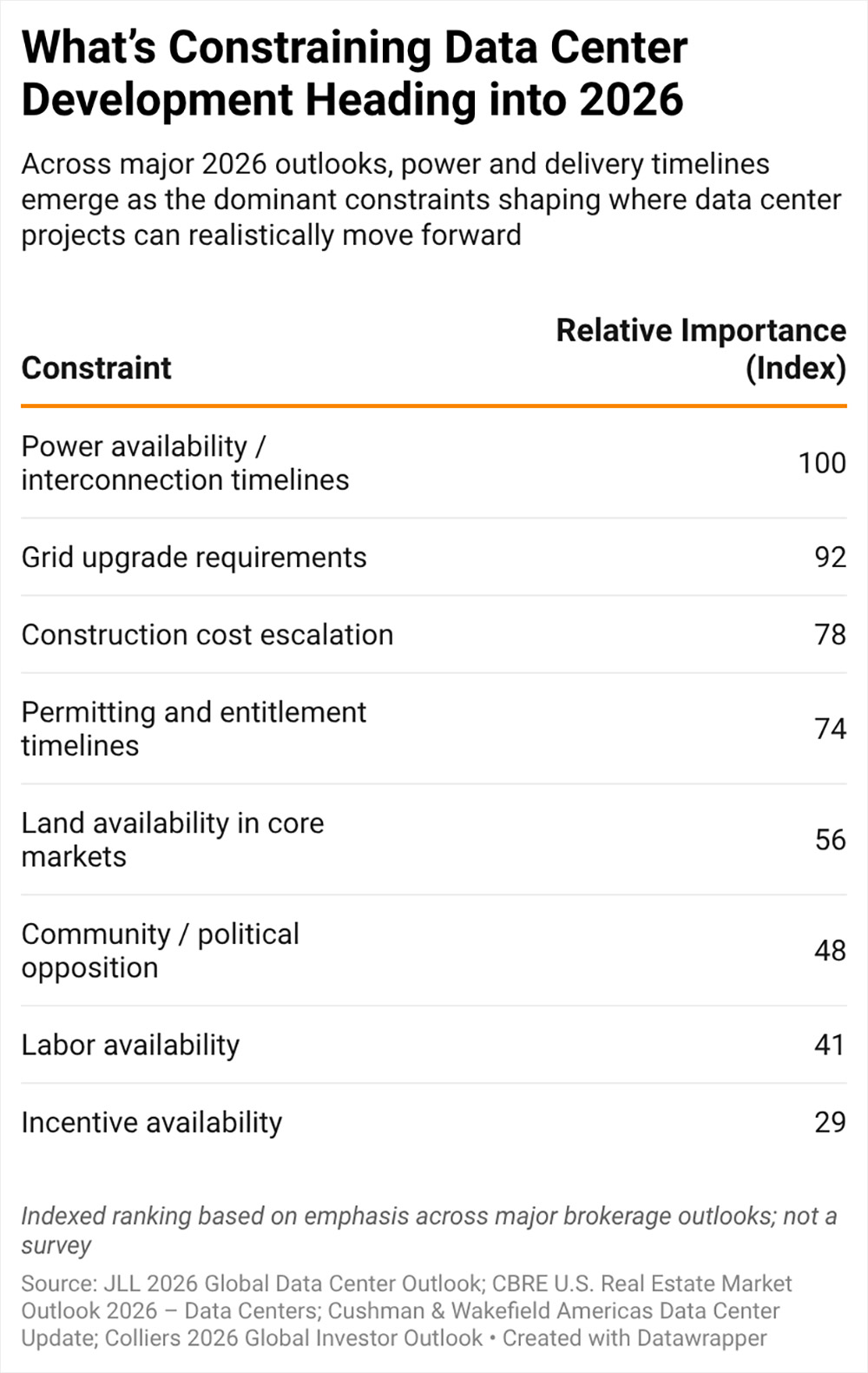Image resolution: width=868 pixels, height=1373 pixels.
Task: Click the italic indexed ranking footnote
Action: 429,1230
